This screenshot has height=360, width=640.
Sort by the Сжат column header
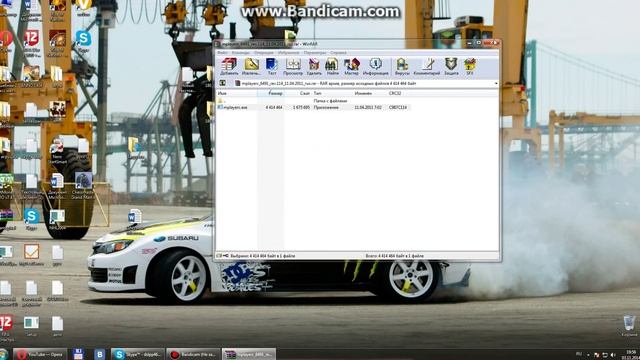coord(298,93)
